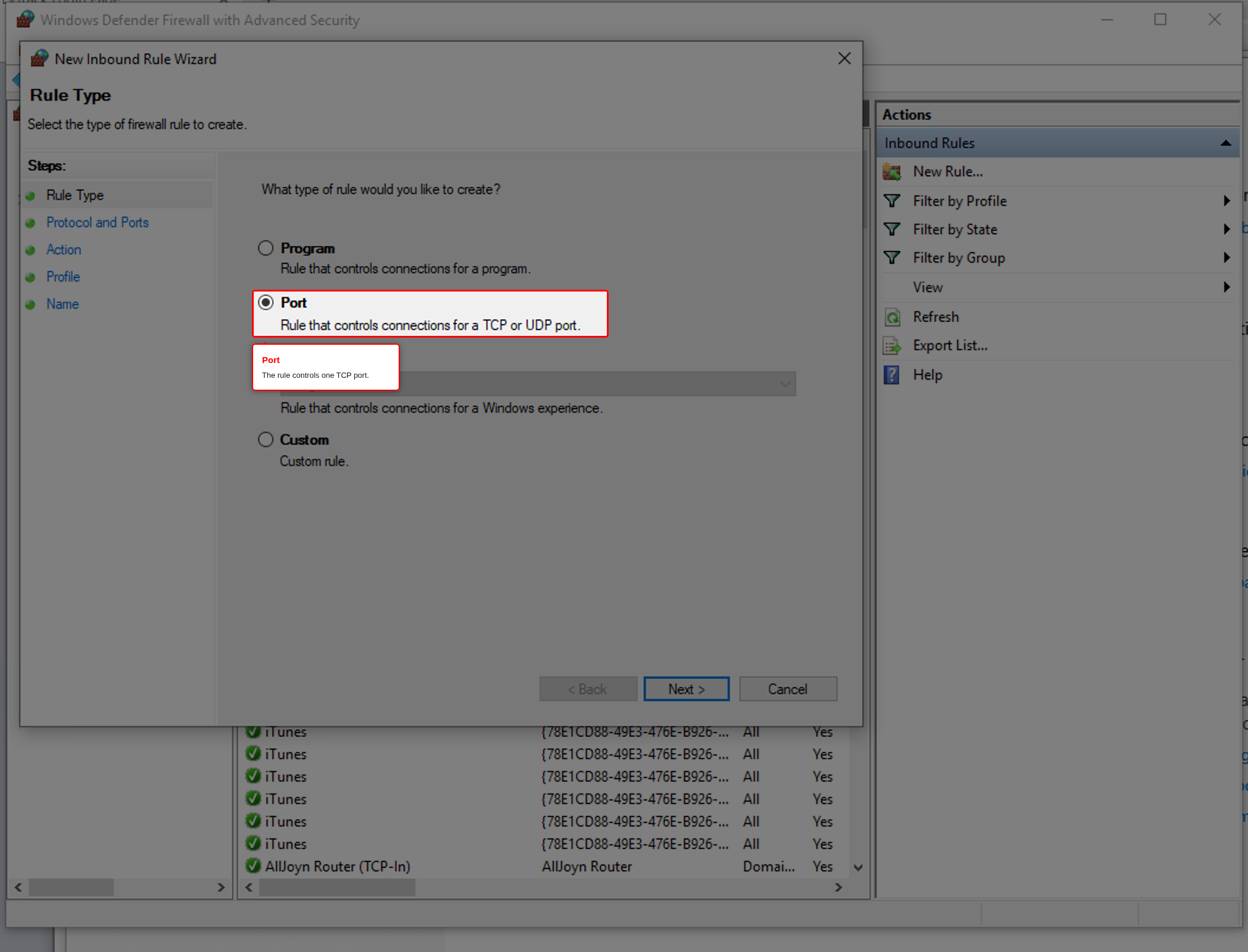Screen dimensions: 1248x952
Task: Click the Refresh icon in Actions pane
Action: (x=892, y=318)
